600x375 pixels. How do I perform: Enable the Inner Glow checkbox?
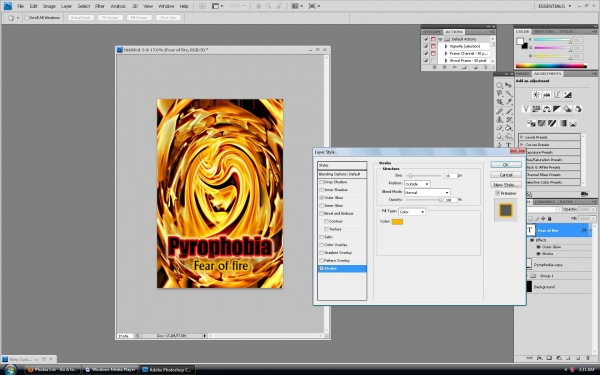(322, 205)
